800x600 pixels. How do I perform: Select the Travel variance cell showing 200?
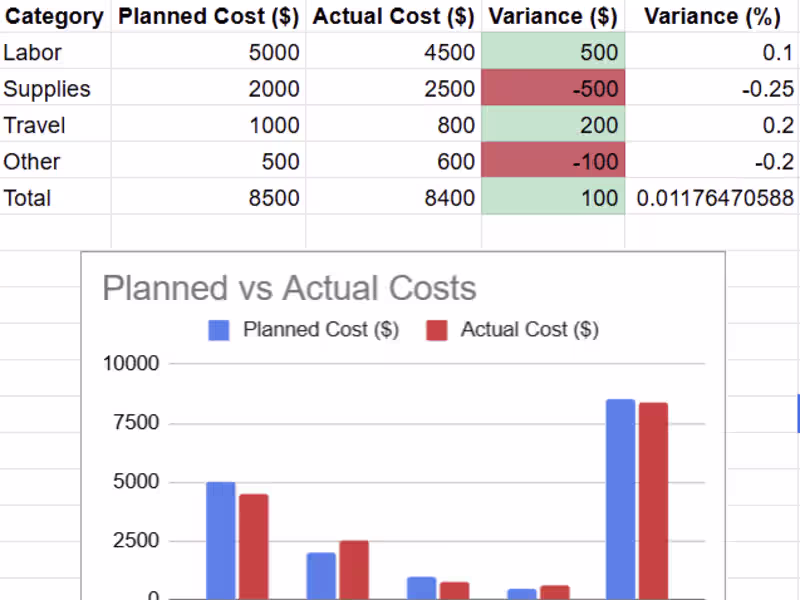tap(553, 125)
